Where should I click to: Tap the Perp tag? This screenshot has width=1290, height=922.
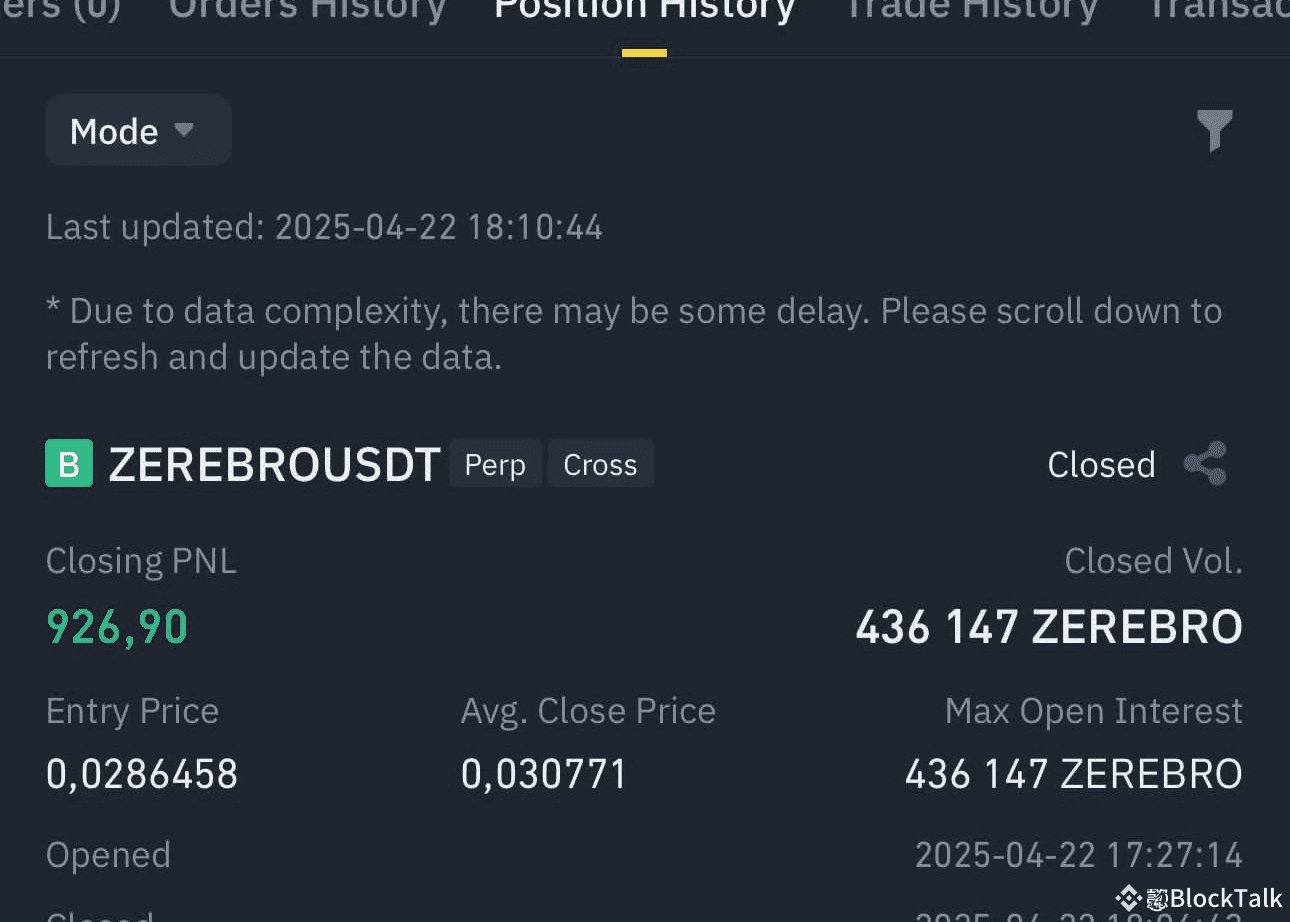pos(495,465)
